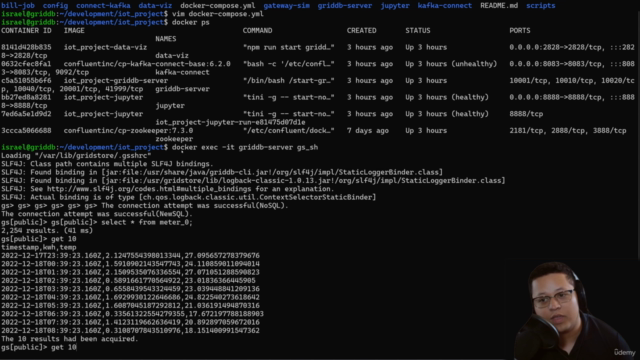Click 'docker exec -it griddb-server gs_sh' command
Viewport: 640px width, 360px height.
tap(245, 147)
